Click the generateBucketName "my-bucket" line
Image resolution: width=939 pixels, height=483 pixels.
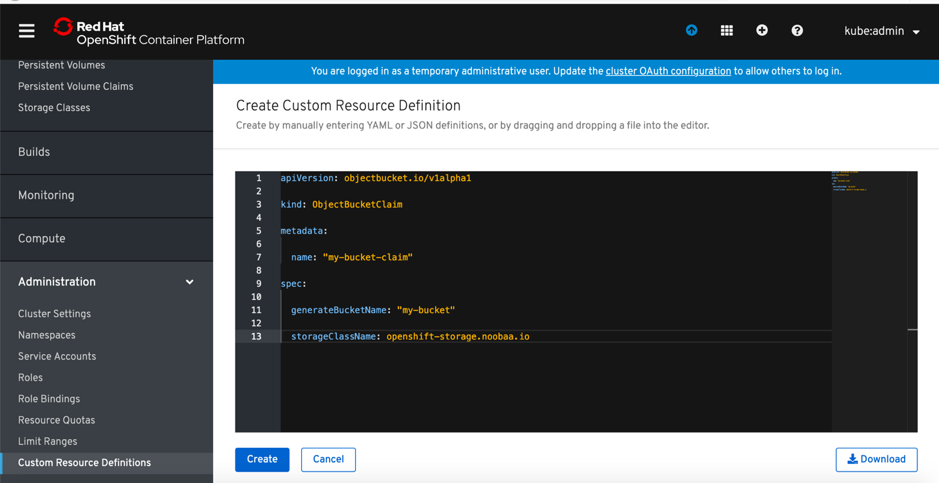click(373, 310)
